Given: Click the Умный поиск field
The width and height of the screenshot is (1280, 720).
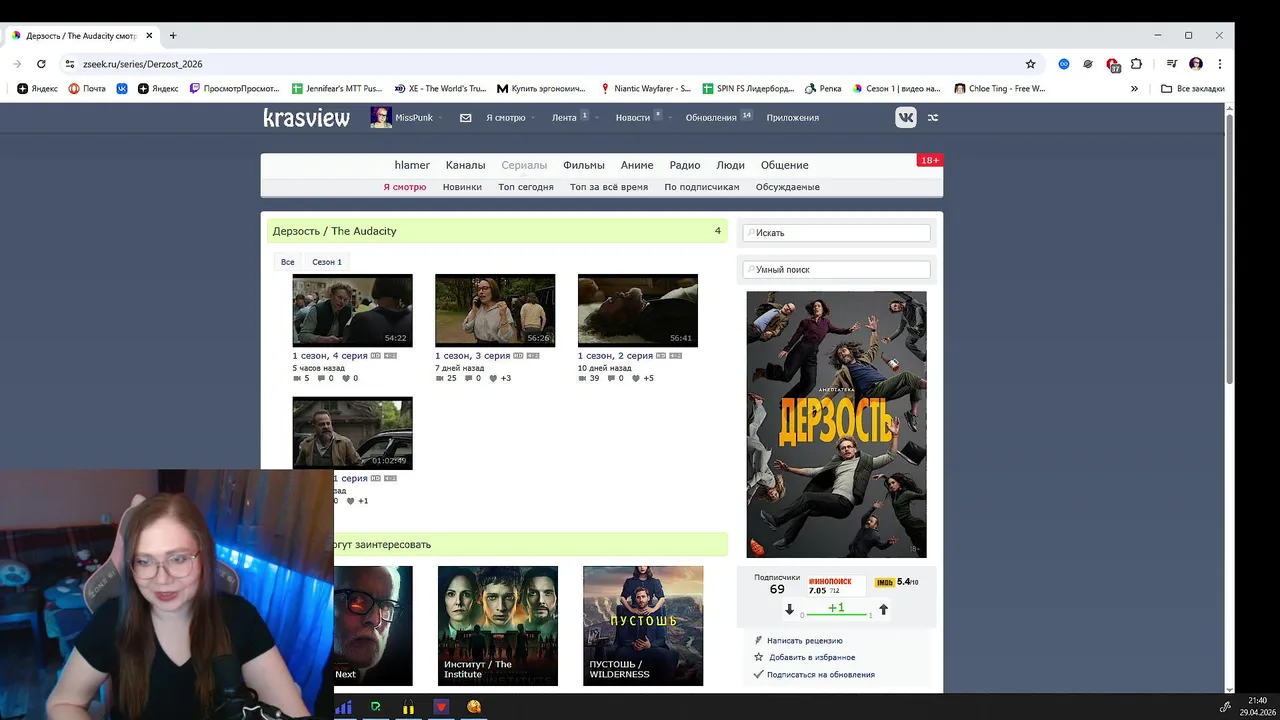Looking at the screenshot, I should coord(837,270).
